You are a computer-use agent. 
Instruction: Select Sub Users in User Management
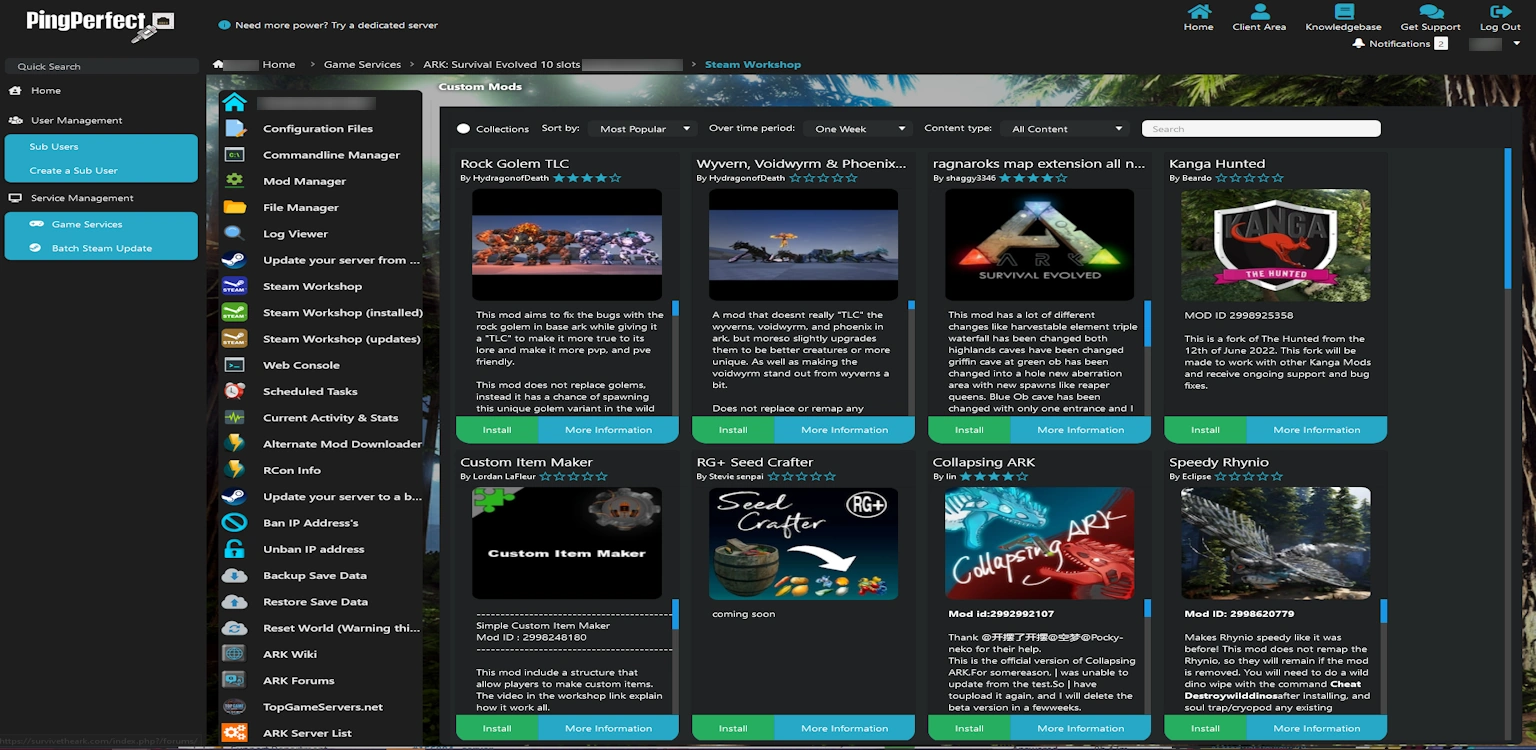(x=54, y=147)
